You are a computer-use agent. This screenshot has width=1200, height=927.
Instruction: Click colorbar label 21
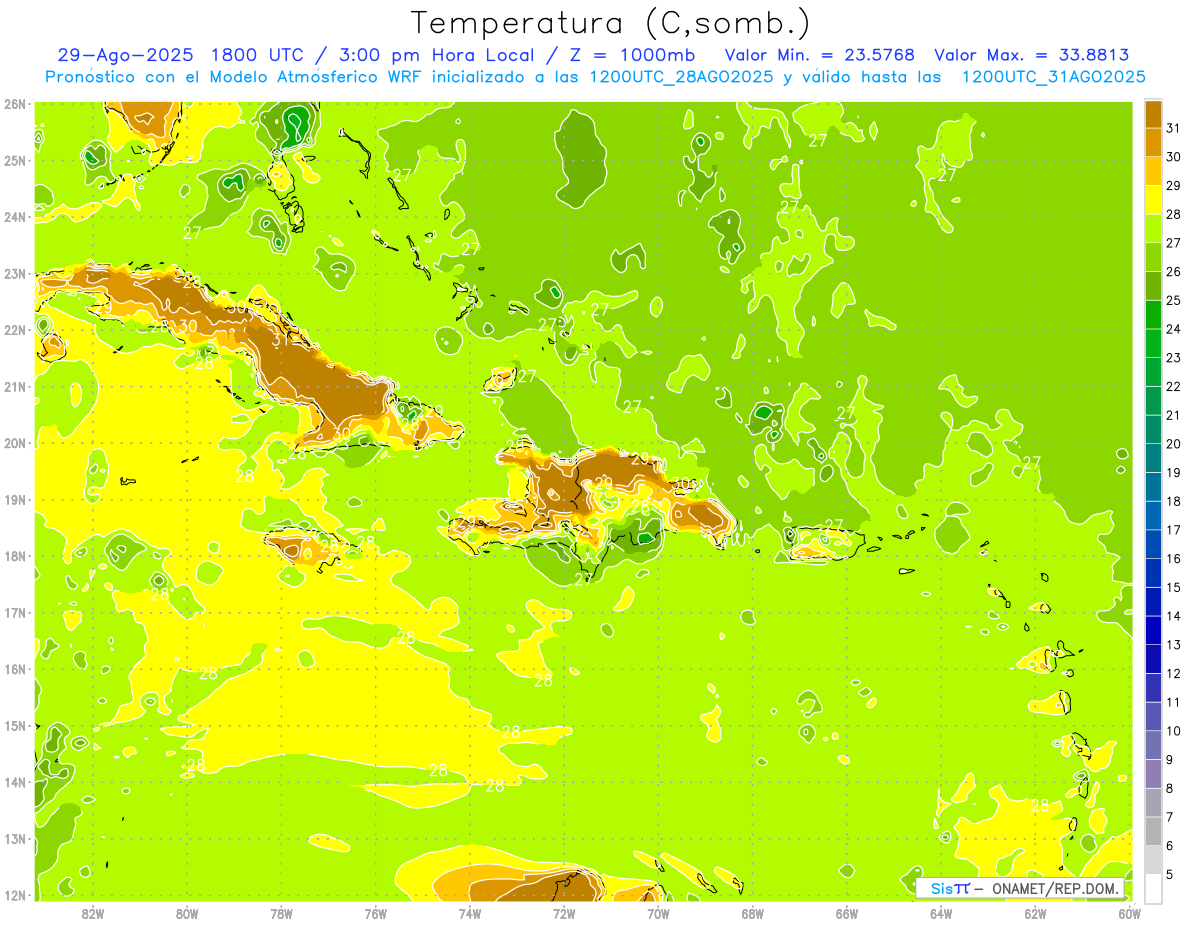tap(1174, 415)
